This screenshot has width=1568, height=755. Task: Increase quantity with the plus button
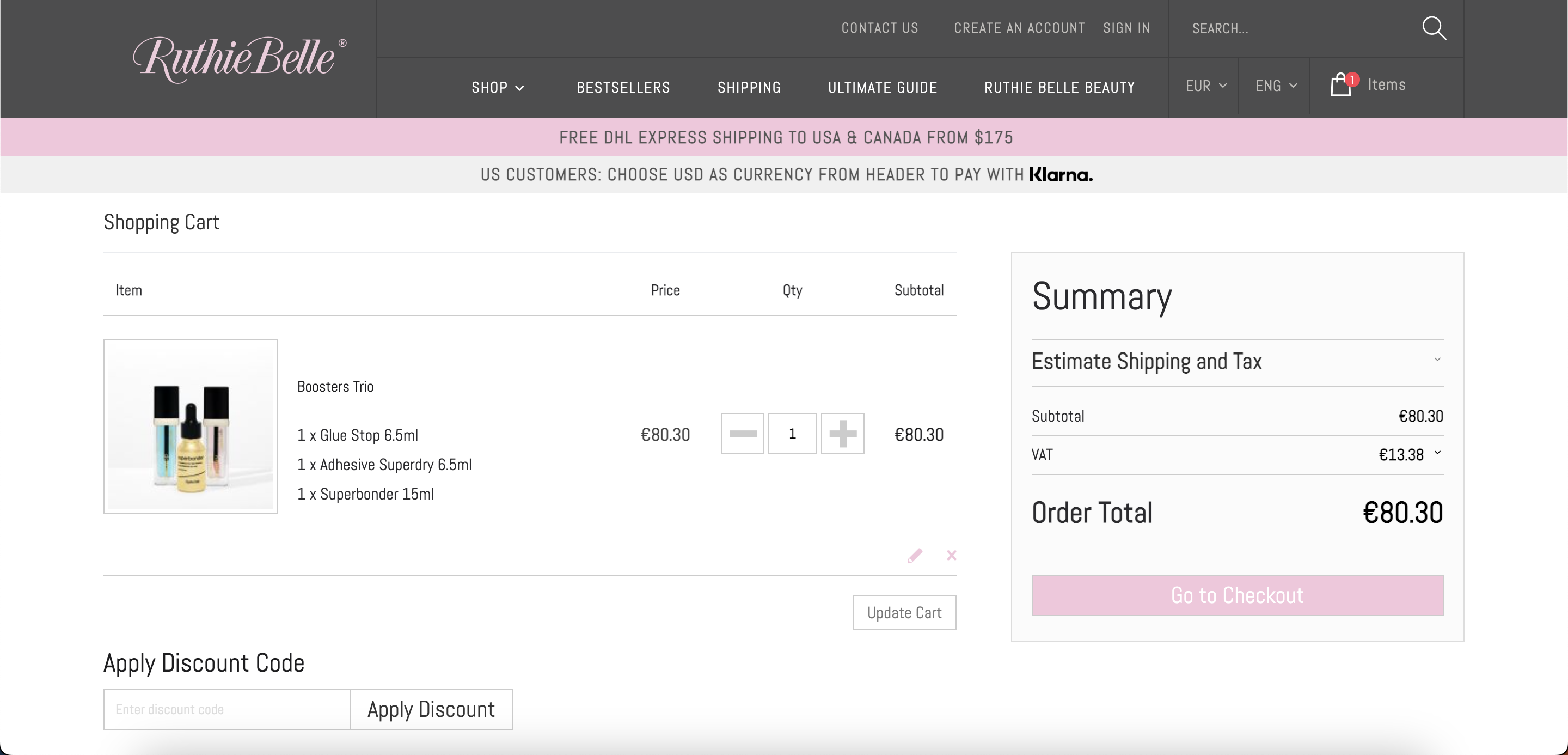click(x=842, y=434)
